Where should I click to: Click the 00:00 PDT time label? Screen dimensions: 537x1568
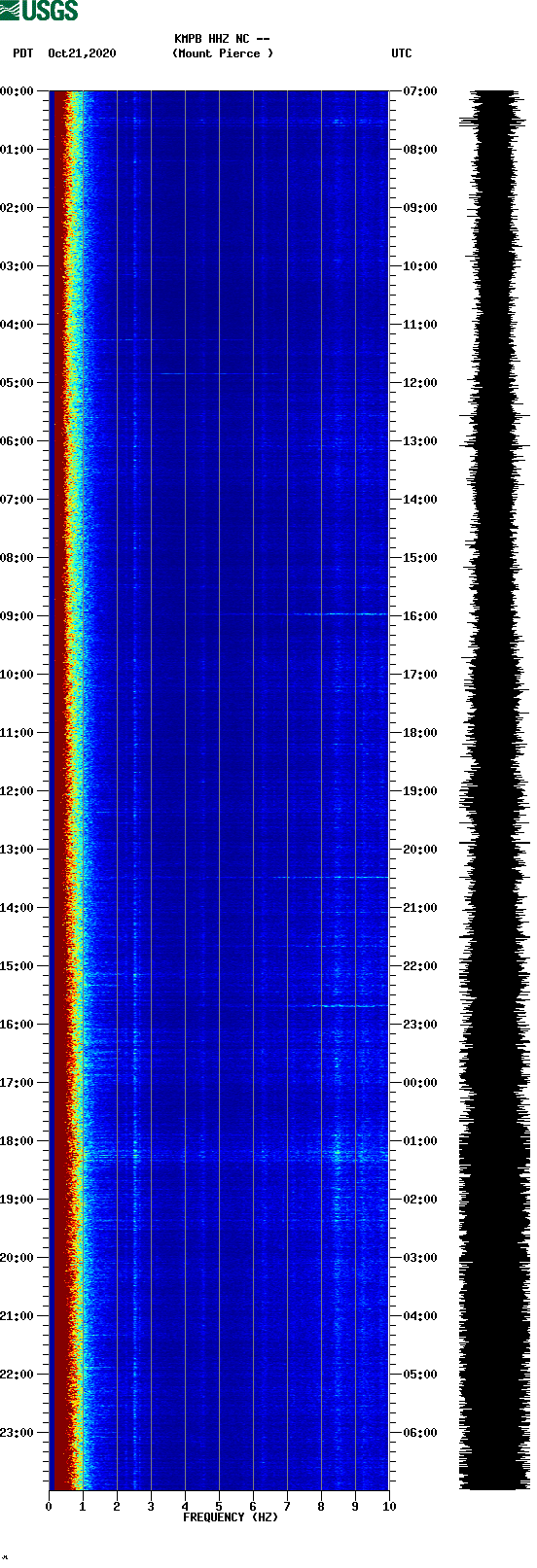(x=18, y=91)
